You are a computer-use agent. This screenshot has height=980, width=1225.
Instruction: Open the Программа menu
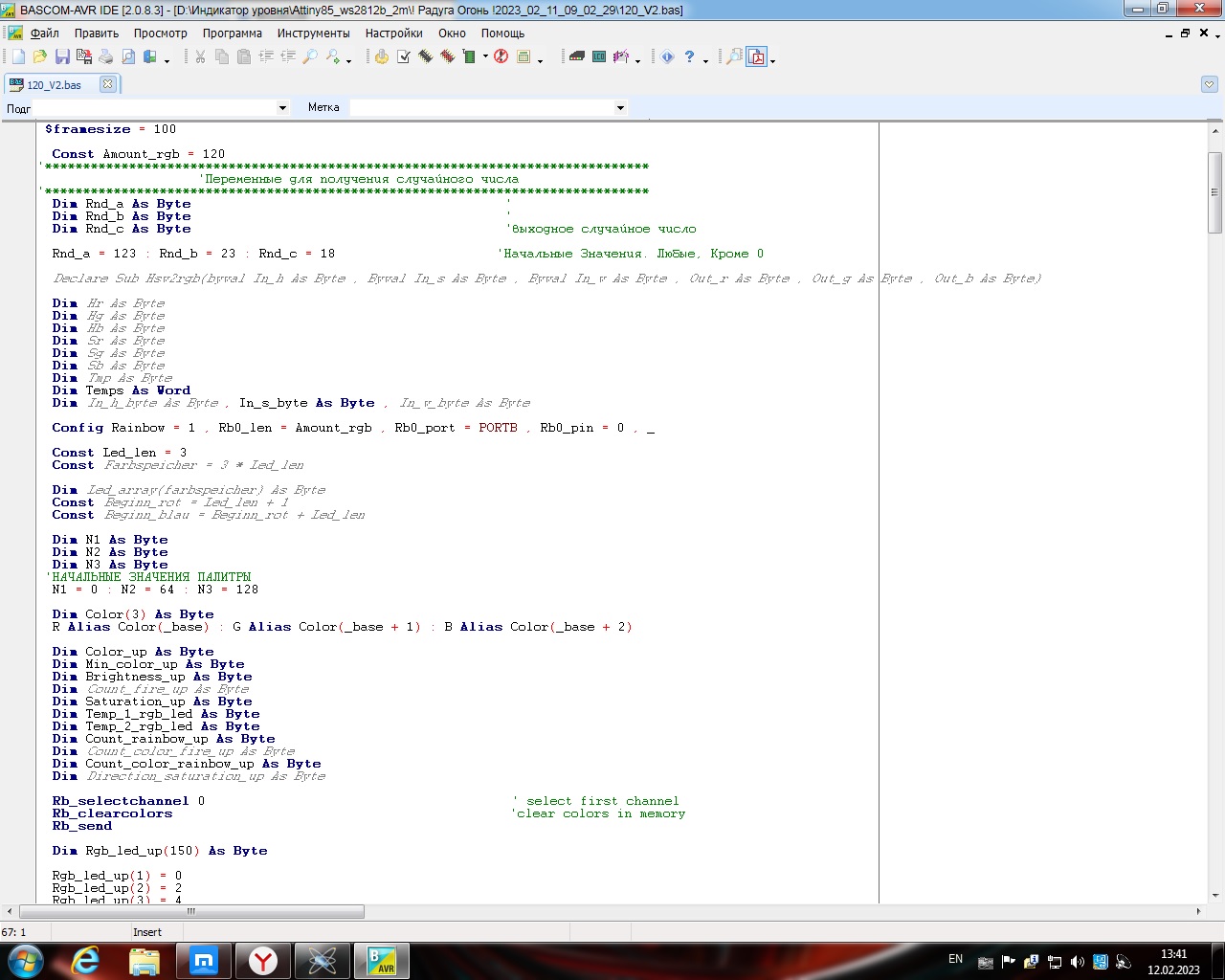pyautogui.click(x=233, y=33)
